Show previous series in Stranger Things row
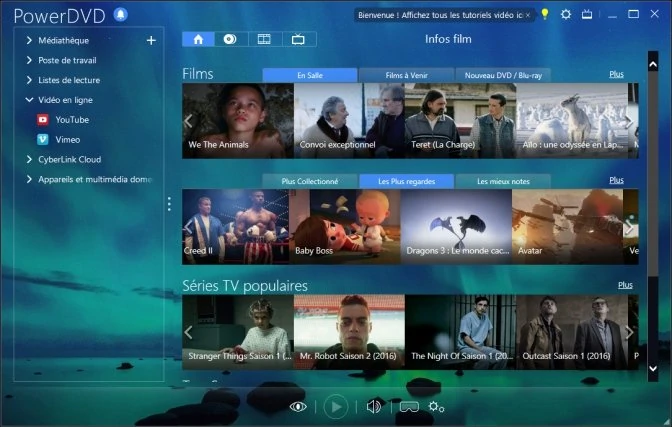 tap(188, 332)
